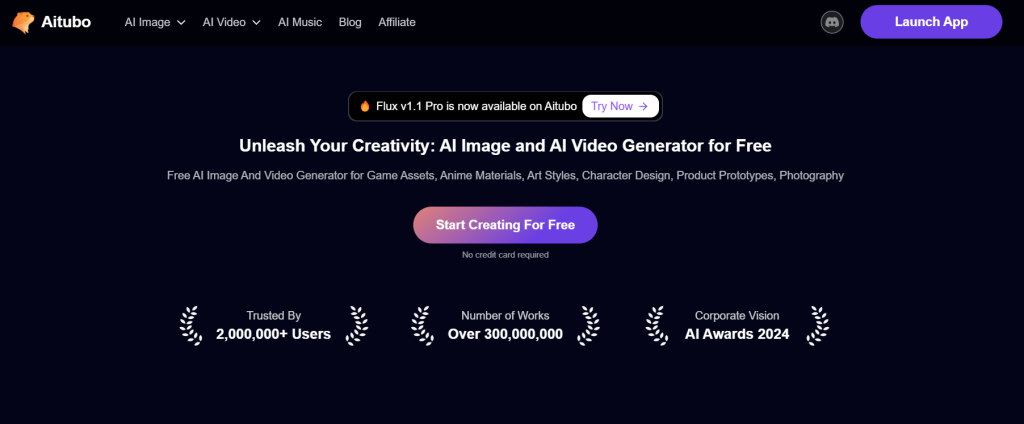Click the Unleash Your Creativity headline
Viewport: 1024px width, 424px height.
(505, 146)
